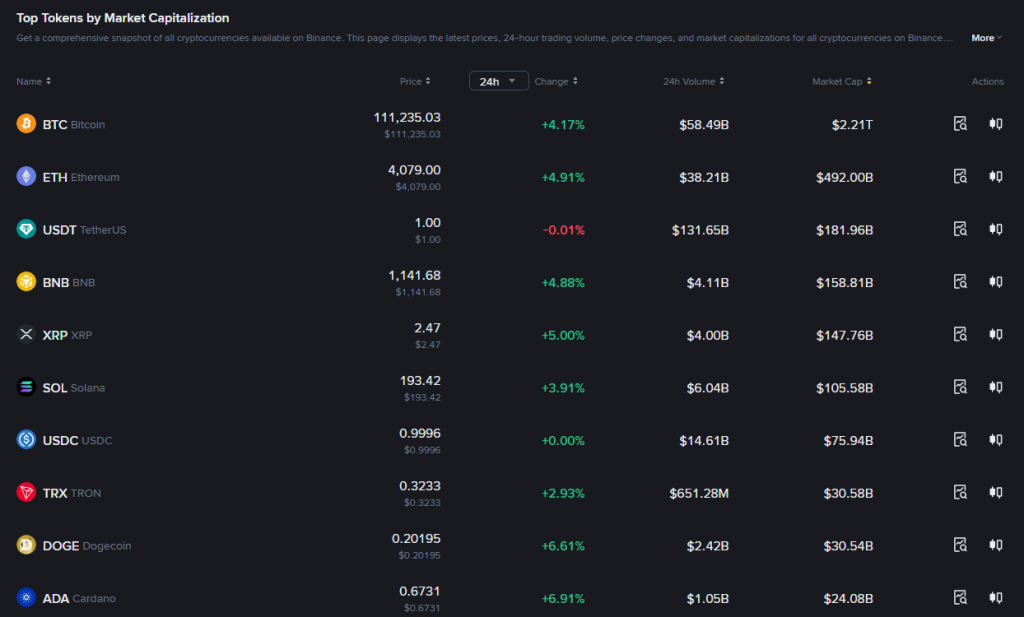This screenshot has height=617, width=1024.
Task: Click trade candlestick icon in the BTC row
Action: [995, 123]
